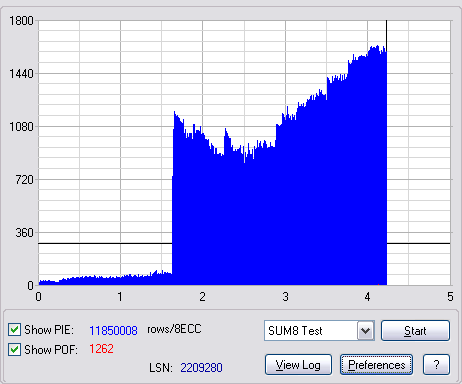Click the rows/8ECC unit label
Screen dimensions: 462x384
174,329
